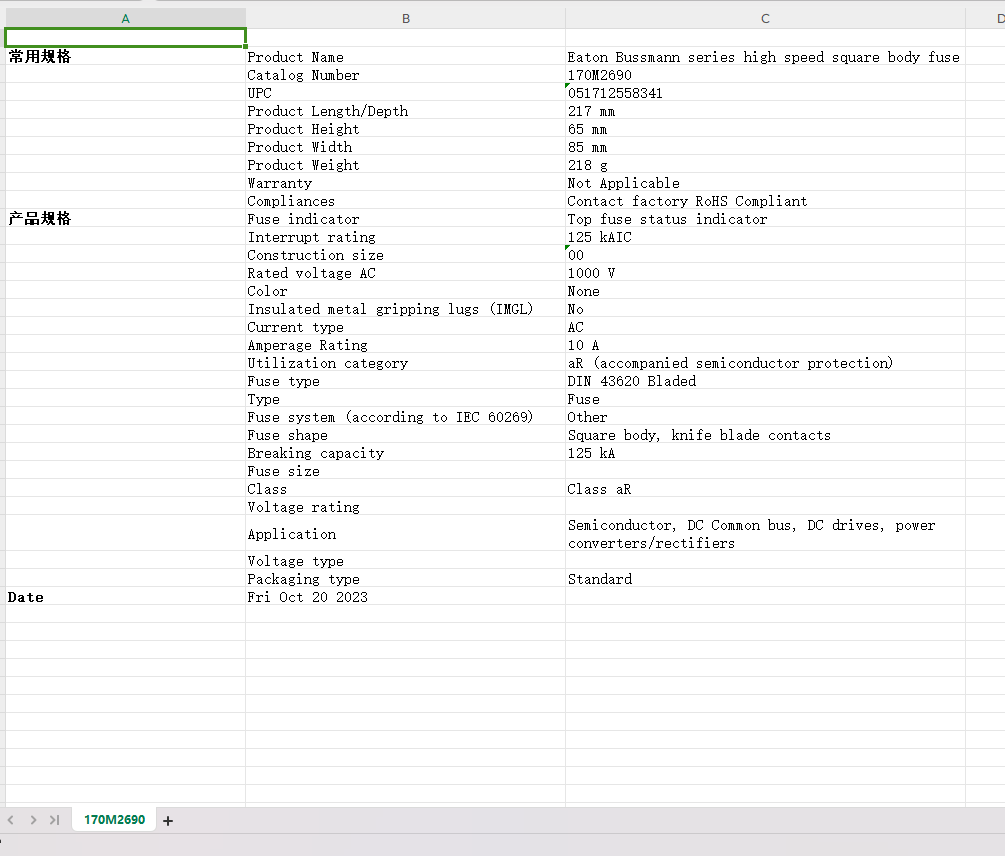The image size is (1005, 856).
Task: Select aR accompanied semiconductor protection cell
Action: (765, 363)
